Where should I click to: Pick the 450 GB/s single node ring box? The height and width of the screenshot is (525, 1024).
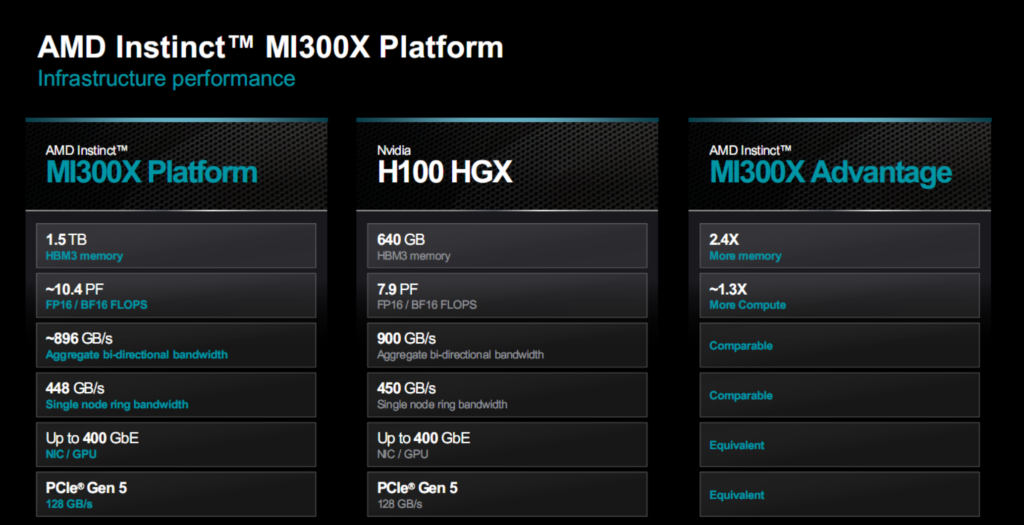coord(507,395)
